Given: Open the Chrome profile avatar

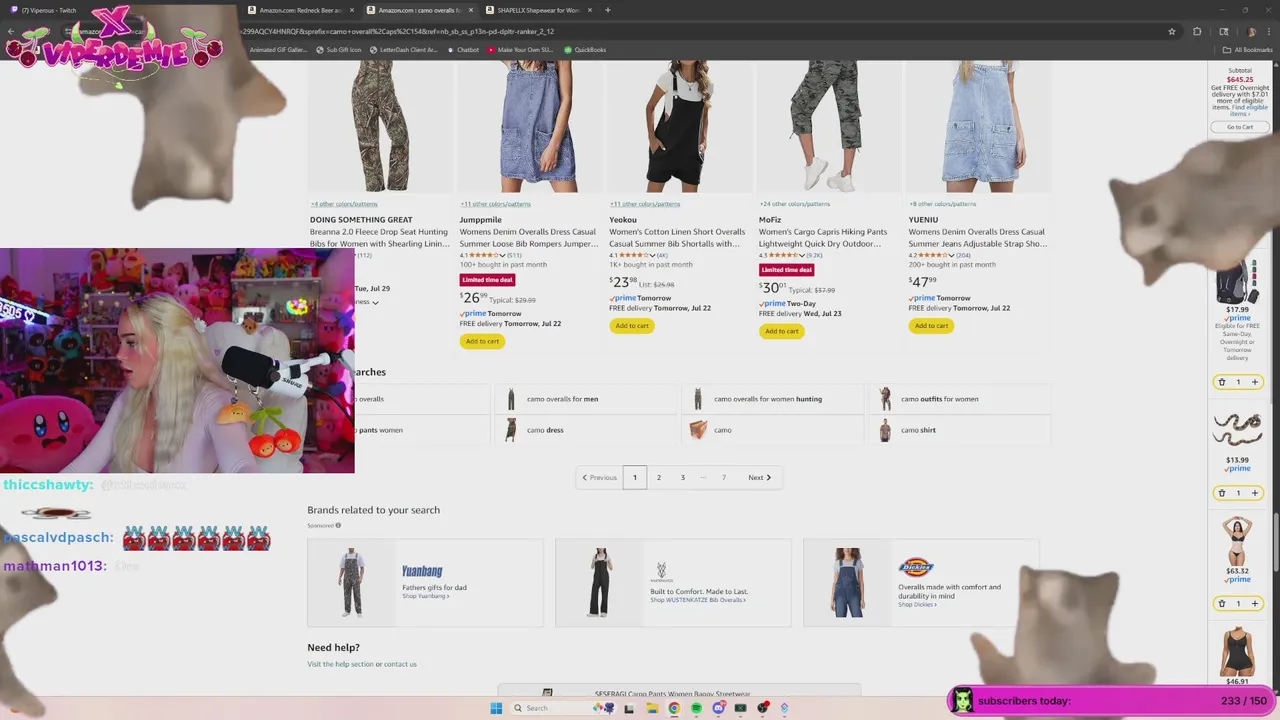Looking at the screenshot, I should tap(1252, 31).
